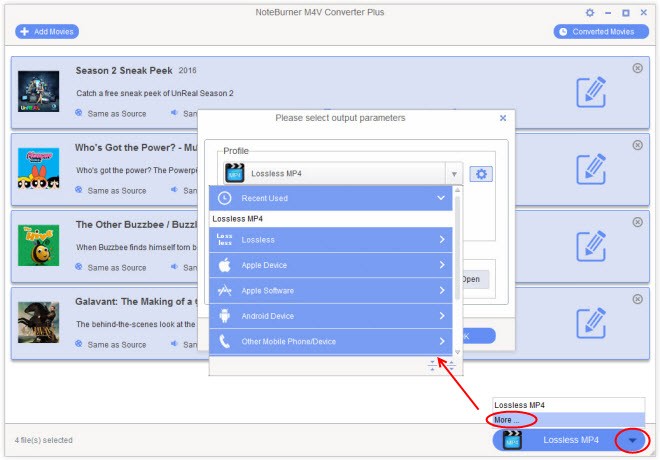The height and width of the screenshot is (460, 660).
Task: Click the Lossless category icon
Action: 224,239
